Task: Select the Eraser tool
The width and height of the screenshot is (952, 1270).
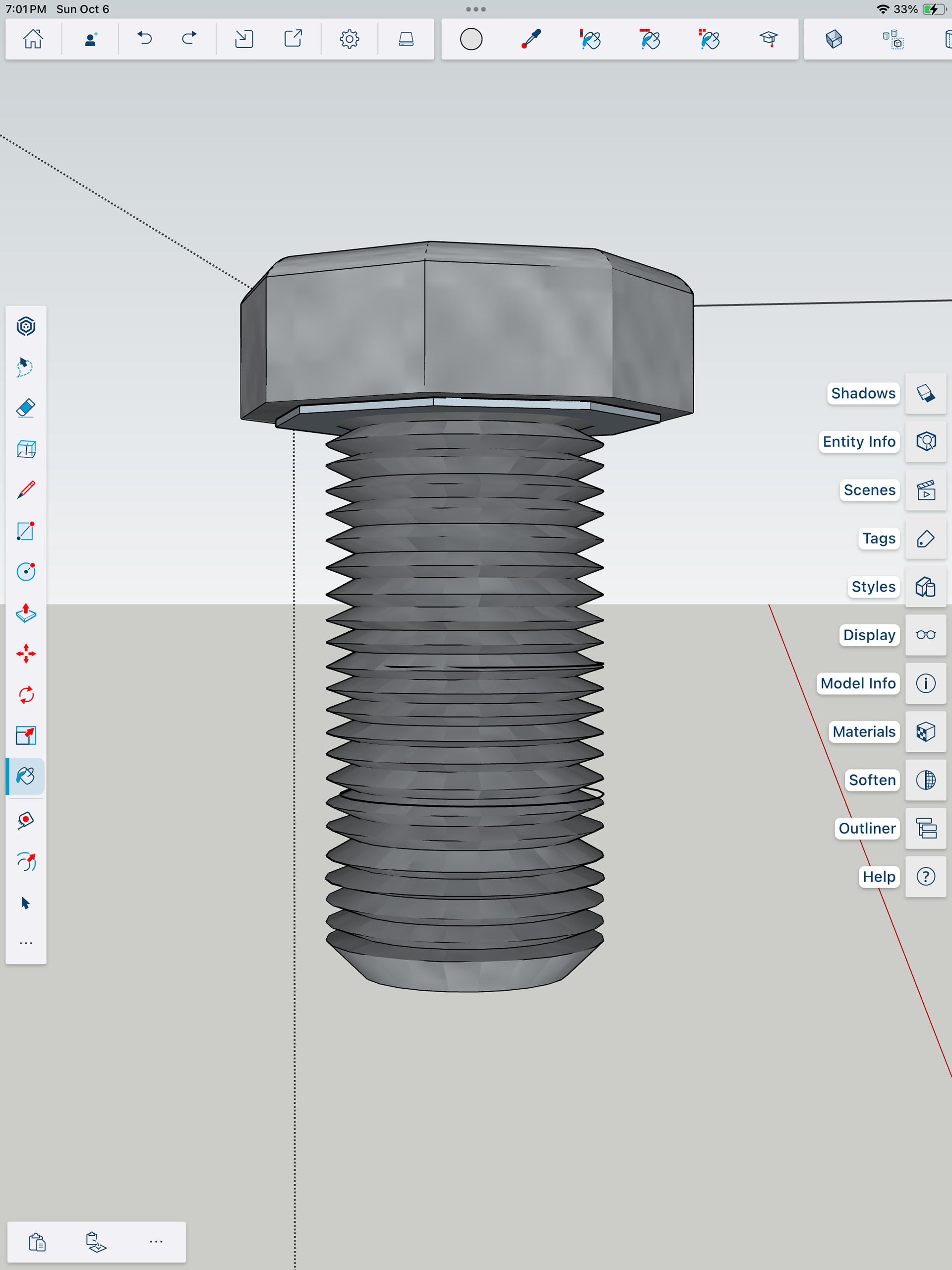Action: [26, 408]
